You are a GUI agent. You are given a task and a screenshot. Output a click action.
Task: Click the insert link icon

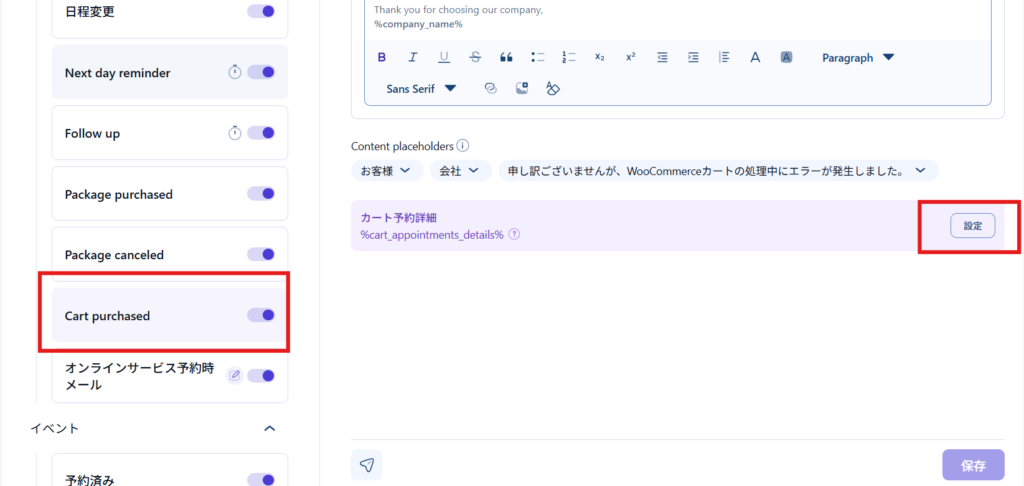490,88
